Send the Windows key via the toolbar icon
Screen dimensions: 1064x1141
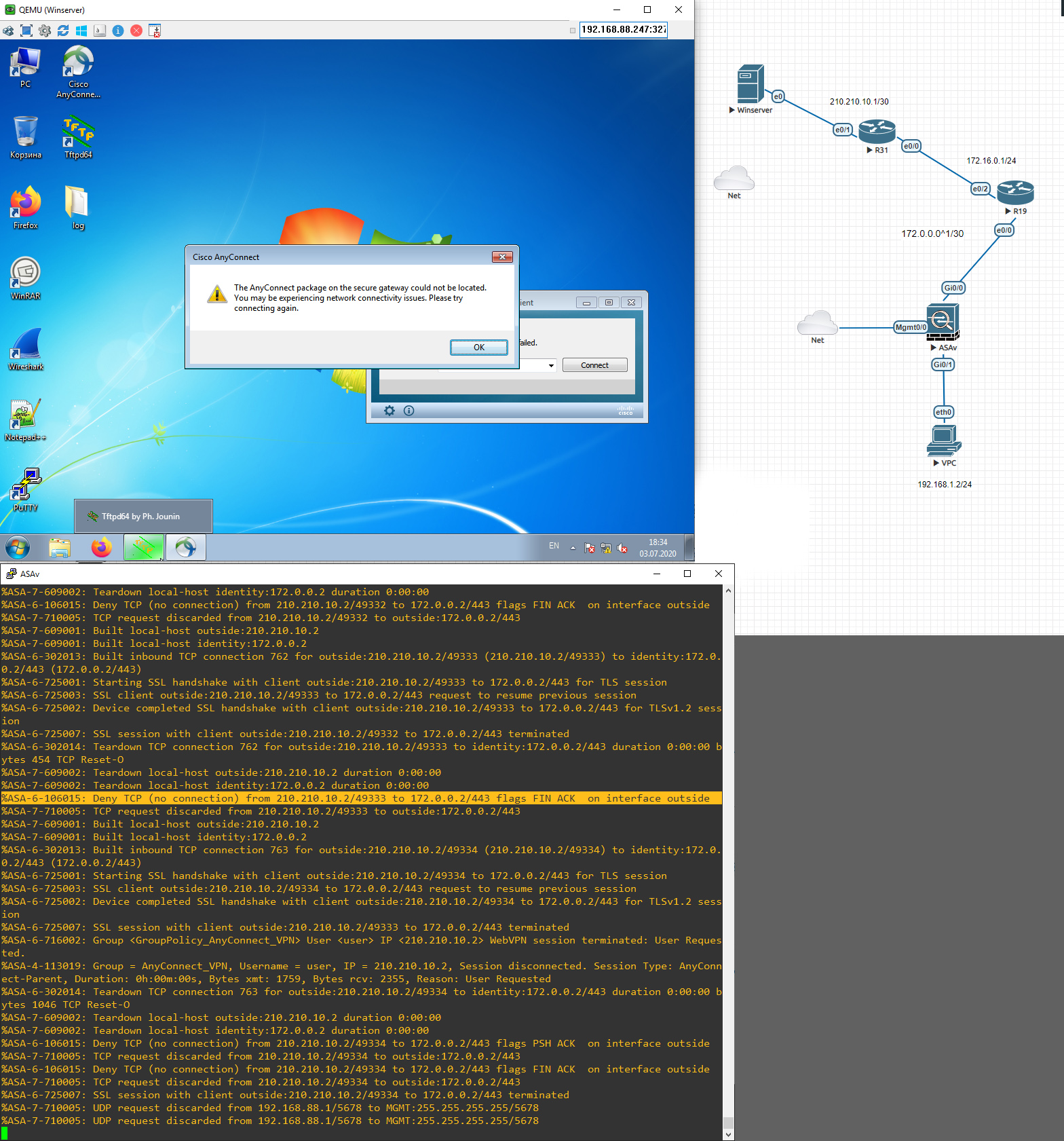pyautogui.click(x=81, y=31)
